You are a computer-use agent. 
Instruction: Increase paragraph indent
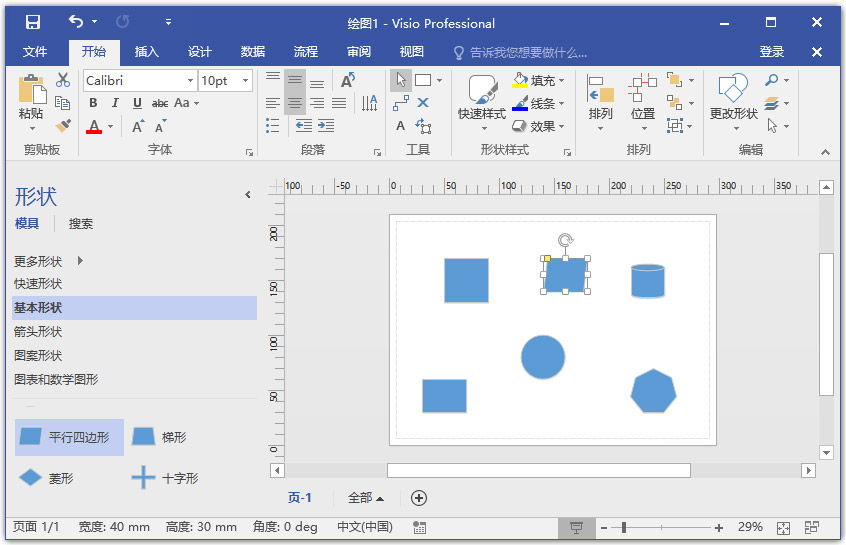tap(326, 126)
